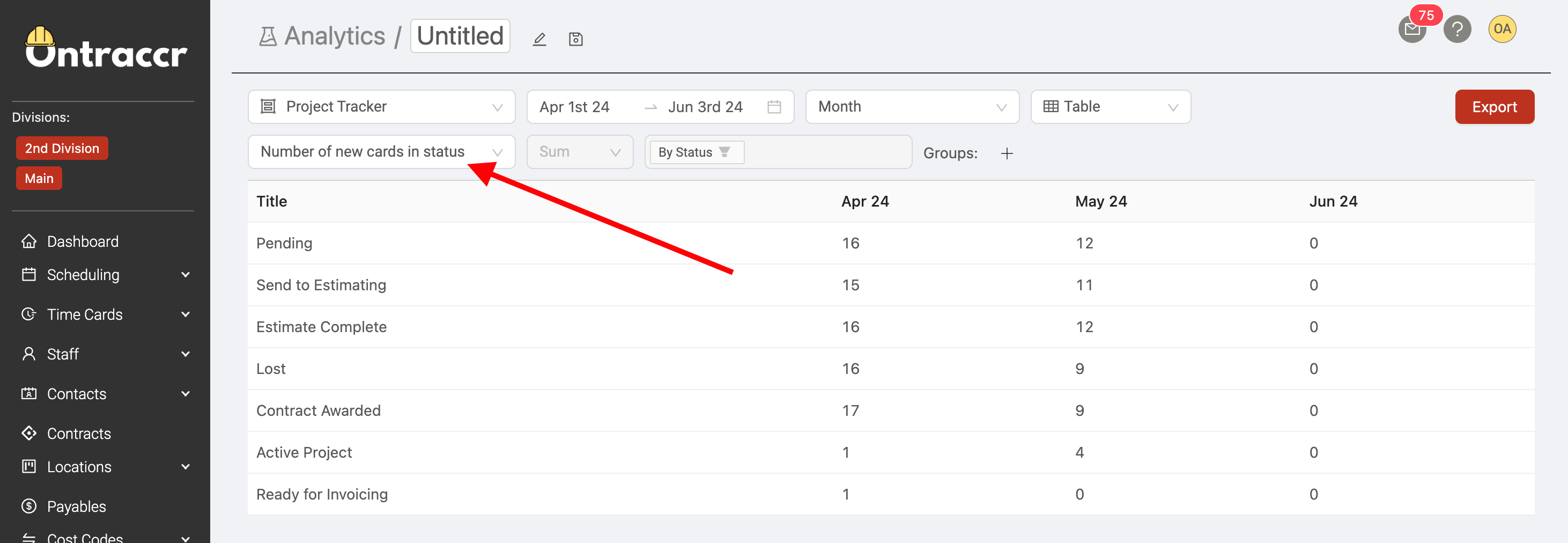Viewport: 1568px width, 543px height.
Task: Open Scheduling in the sidebar
Action: pos(84,275)
